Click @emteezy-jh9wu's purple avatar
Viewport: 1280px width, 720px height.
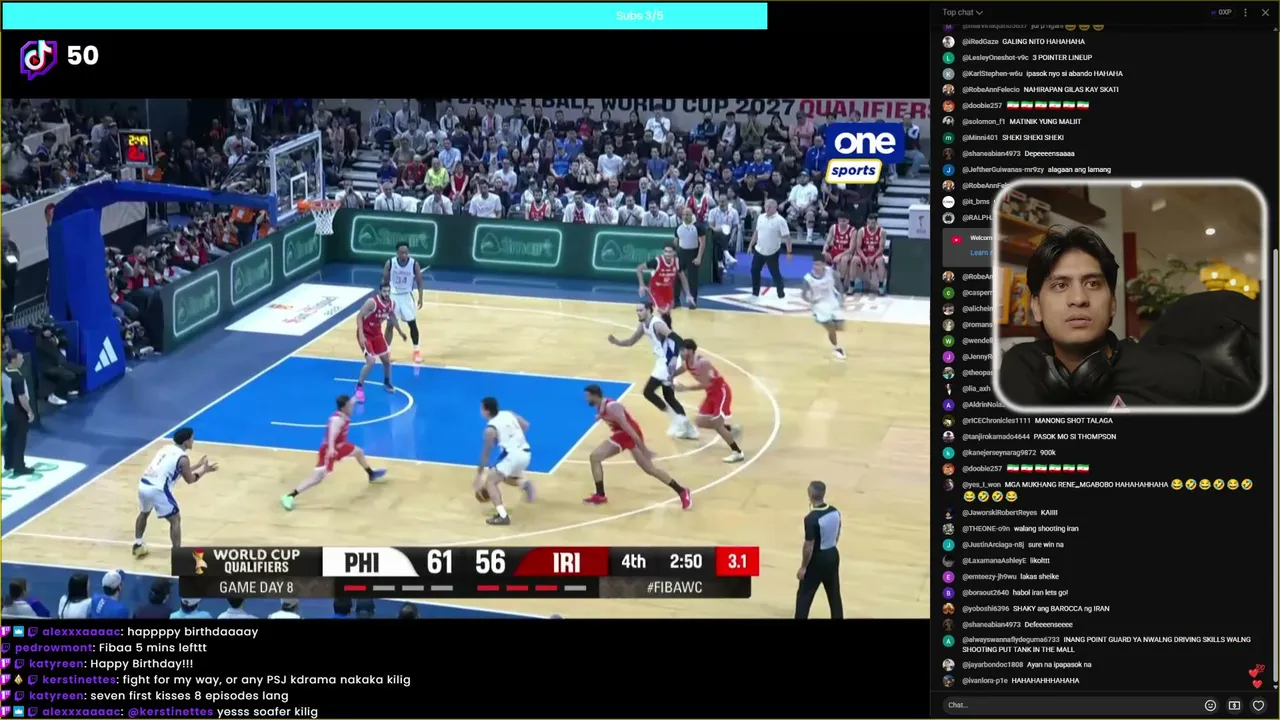(x=948, y=577)
